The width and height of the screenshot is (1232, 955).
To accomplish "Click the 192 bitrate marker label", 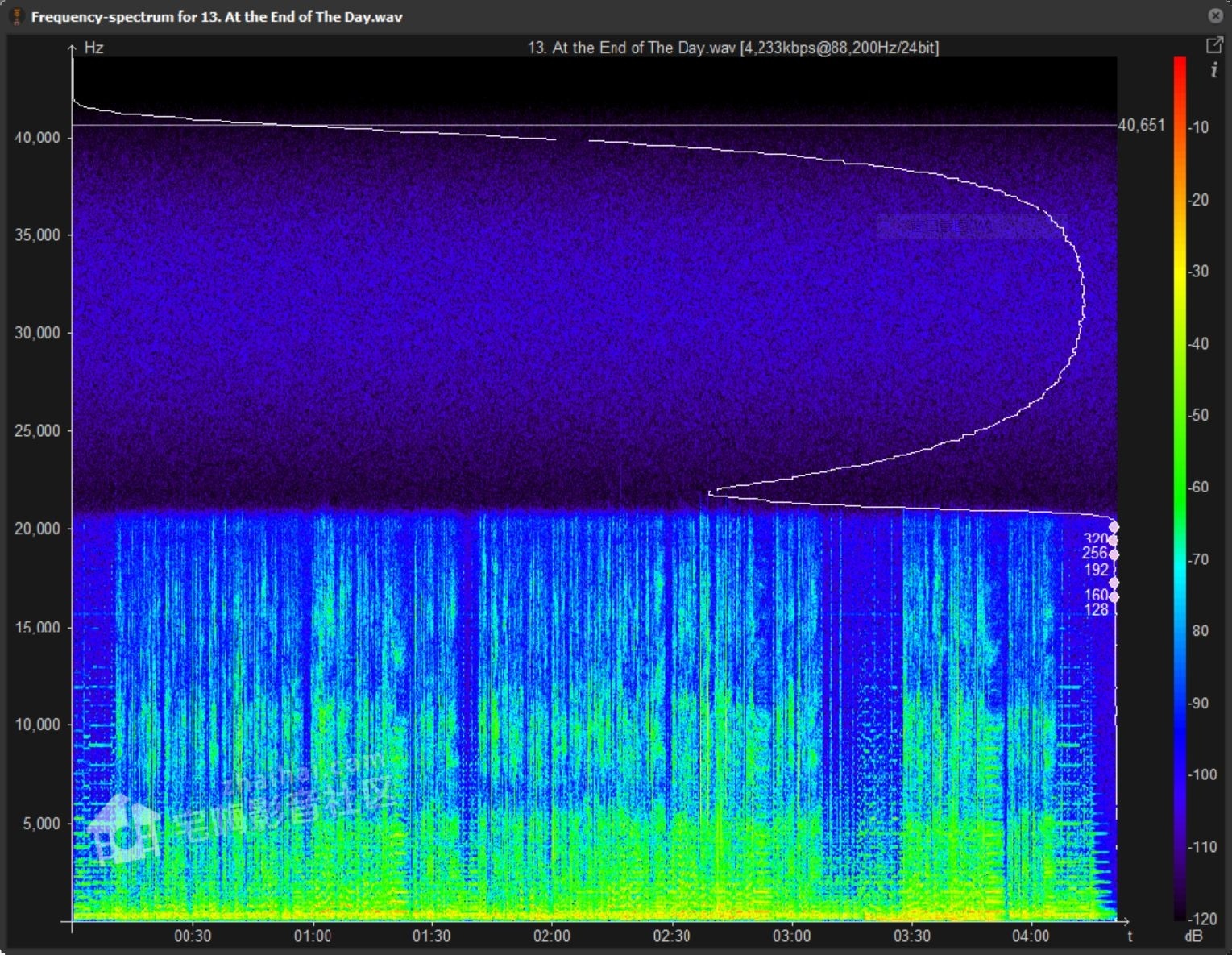I will point(1097,570).
